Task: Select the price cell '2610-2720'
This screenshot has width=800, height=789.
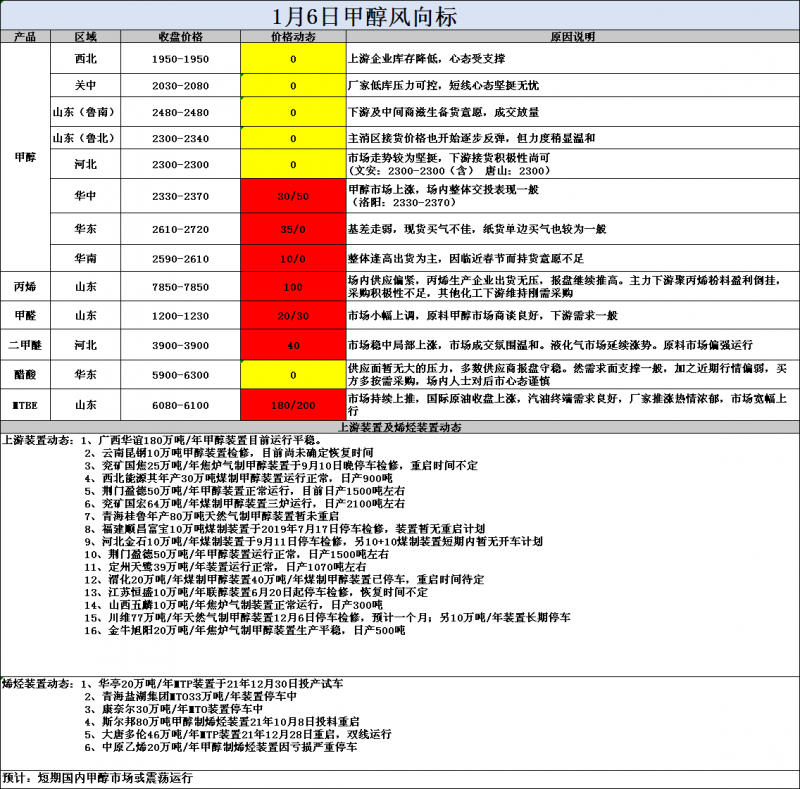Action: [180, 229]
